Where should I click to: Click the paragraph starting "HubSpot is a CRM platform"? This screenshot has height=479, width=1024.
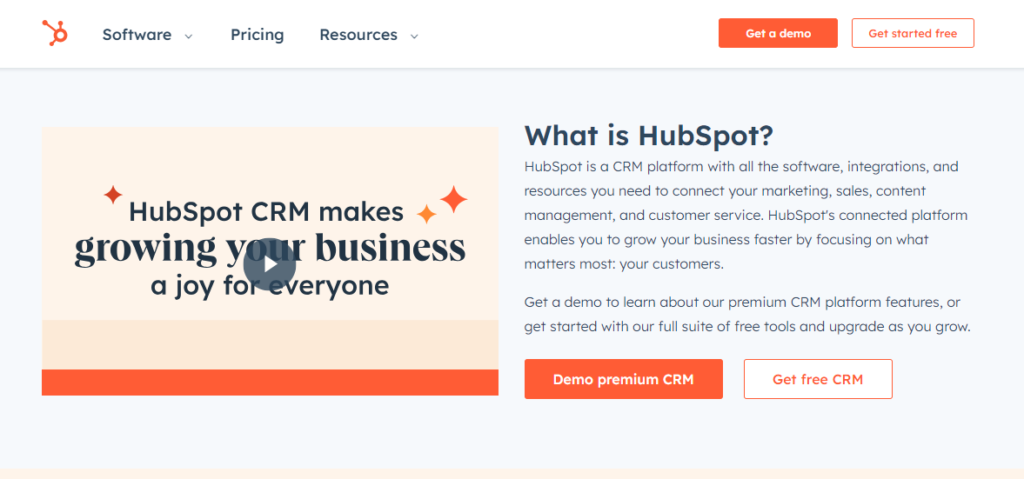(745, 215)
